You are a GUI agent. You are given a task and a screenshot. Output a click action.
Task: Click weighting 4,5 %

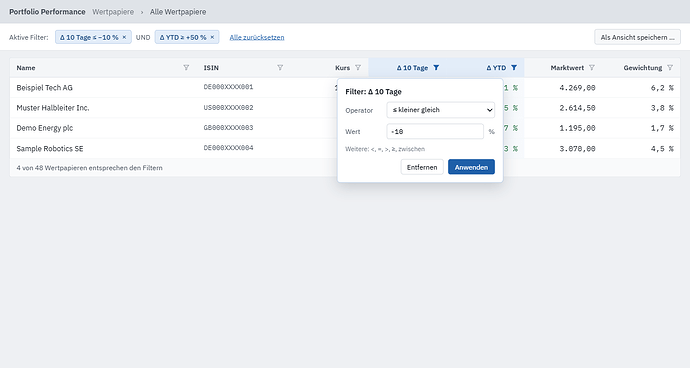pos(662,149)
